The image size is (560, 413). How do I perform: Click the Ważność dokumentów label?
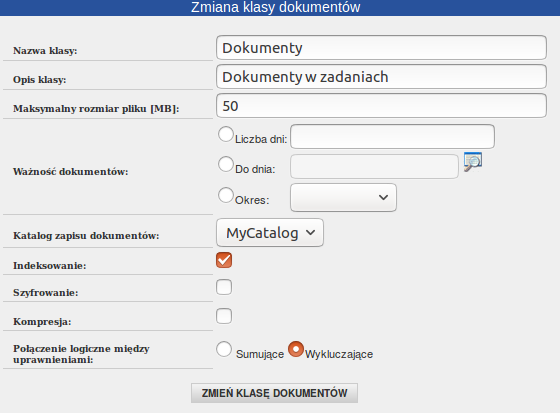[71, 172]
